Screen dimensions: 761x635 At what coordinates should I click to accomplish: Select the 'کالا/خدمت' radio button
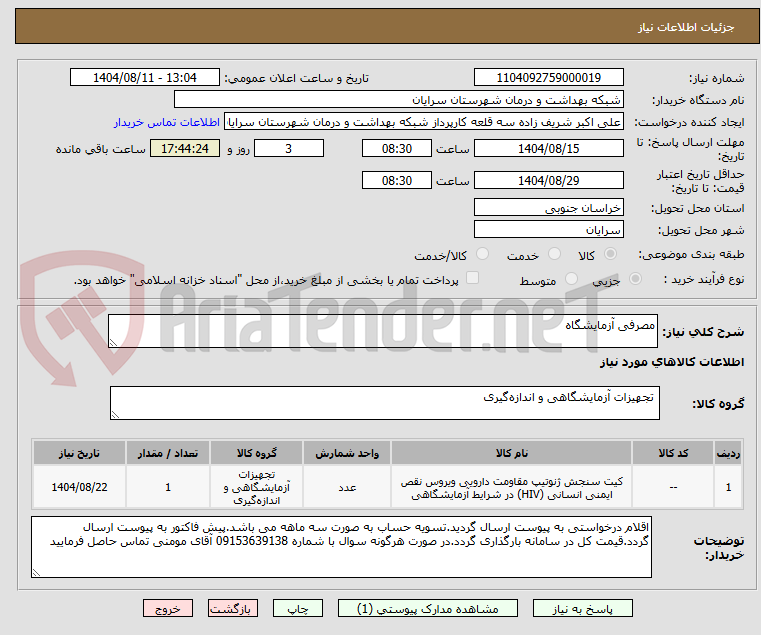pos(482,254)
